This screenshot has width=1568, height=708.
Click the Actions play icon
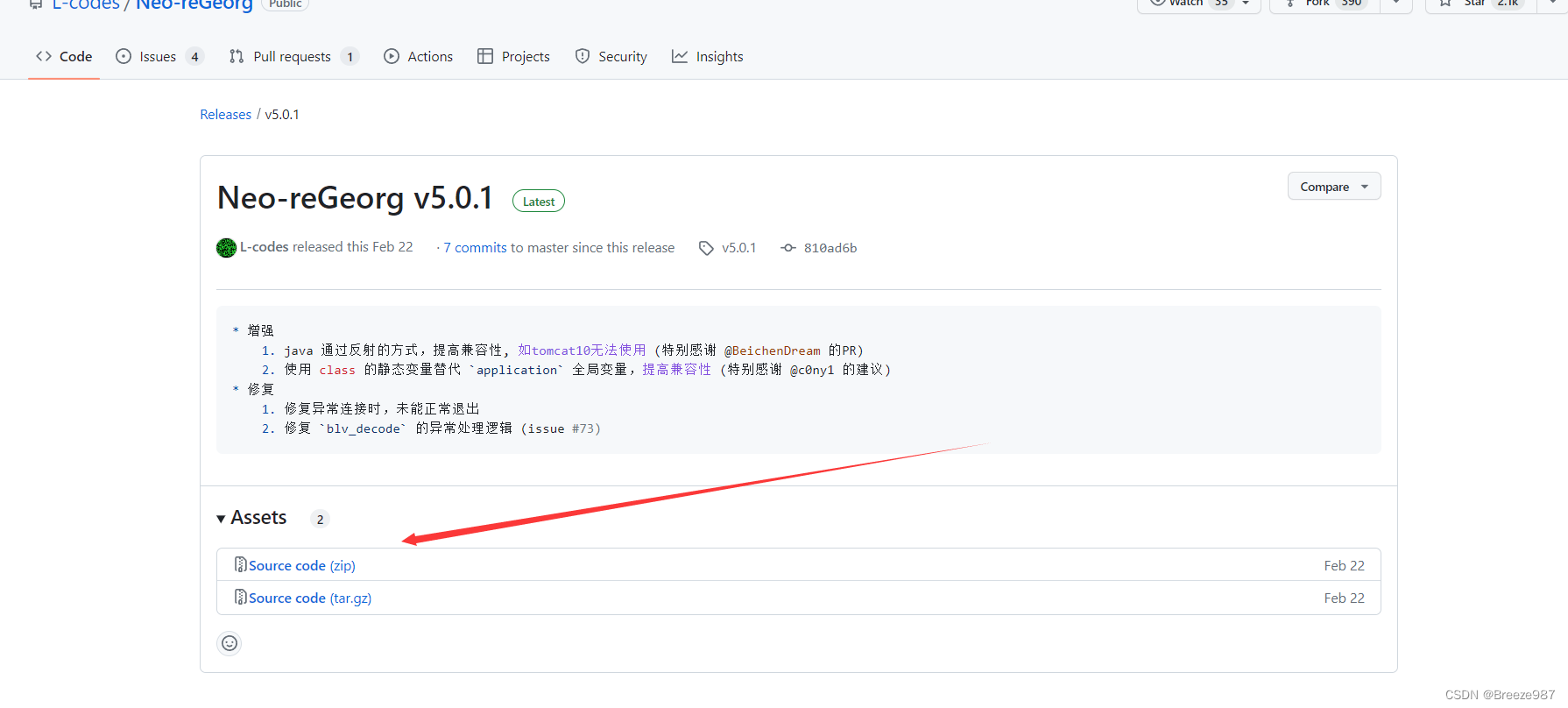[x=392, y=56]
